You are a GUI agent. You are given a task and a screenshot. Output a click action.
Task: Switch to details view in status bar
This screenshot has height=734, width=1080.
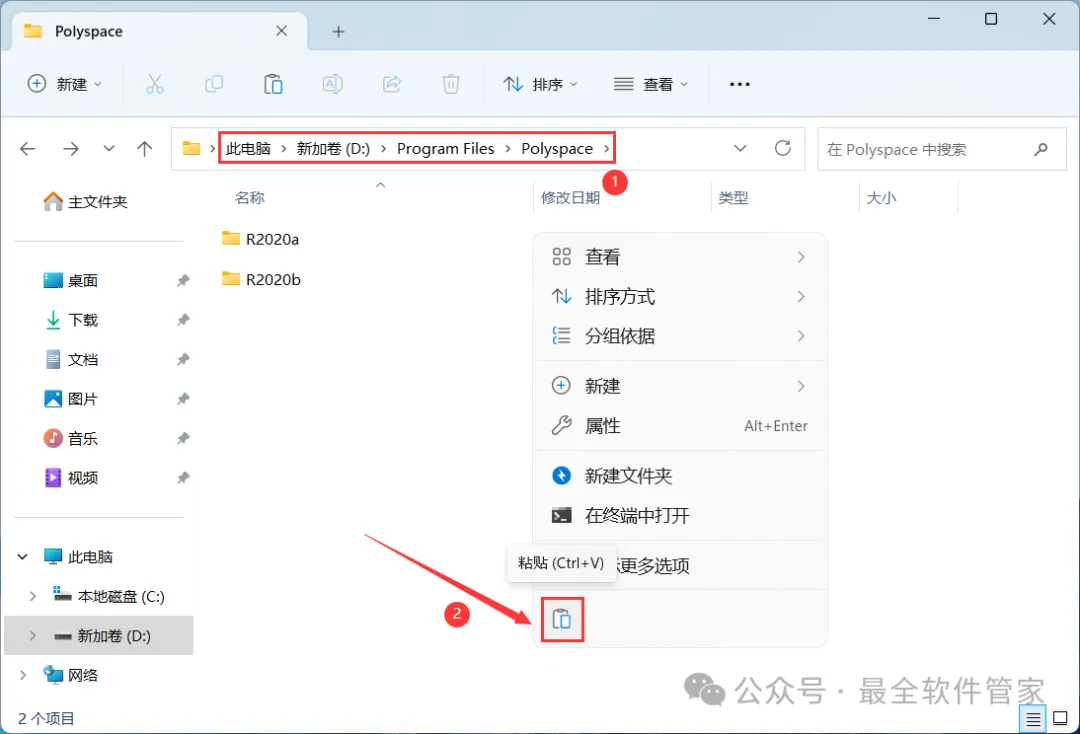pyautogui.click(x=1032, y=720)
